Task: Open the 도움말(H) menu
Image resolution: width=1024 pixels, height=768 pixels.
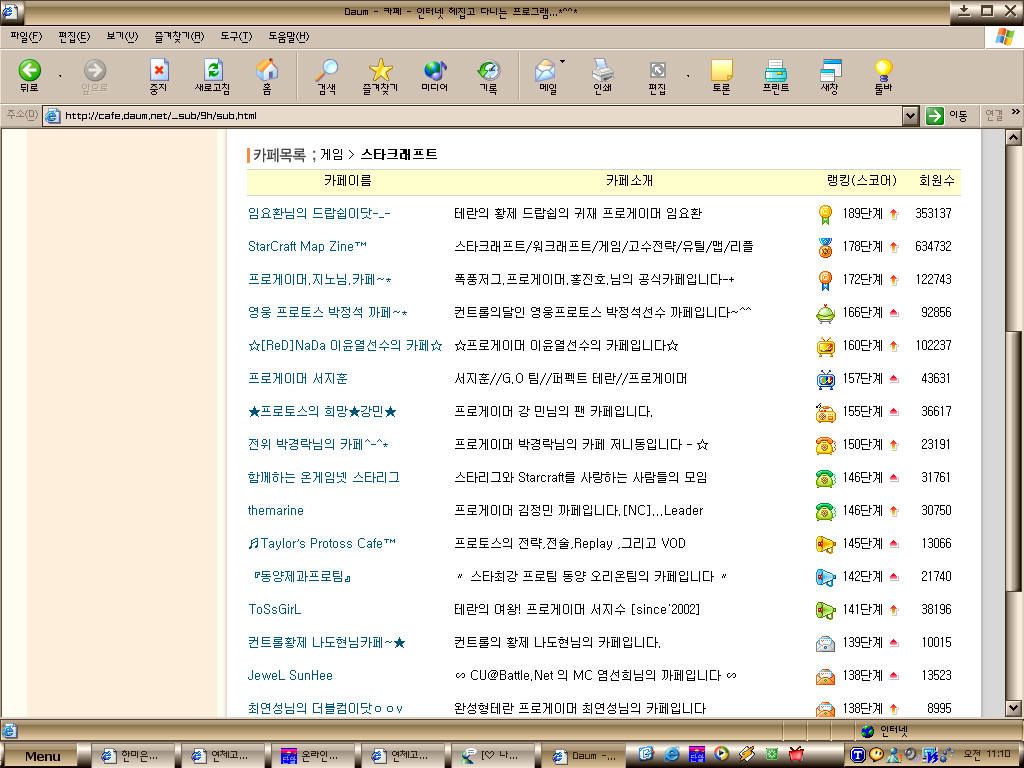Action: click(289, 37)
